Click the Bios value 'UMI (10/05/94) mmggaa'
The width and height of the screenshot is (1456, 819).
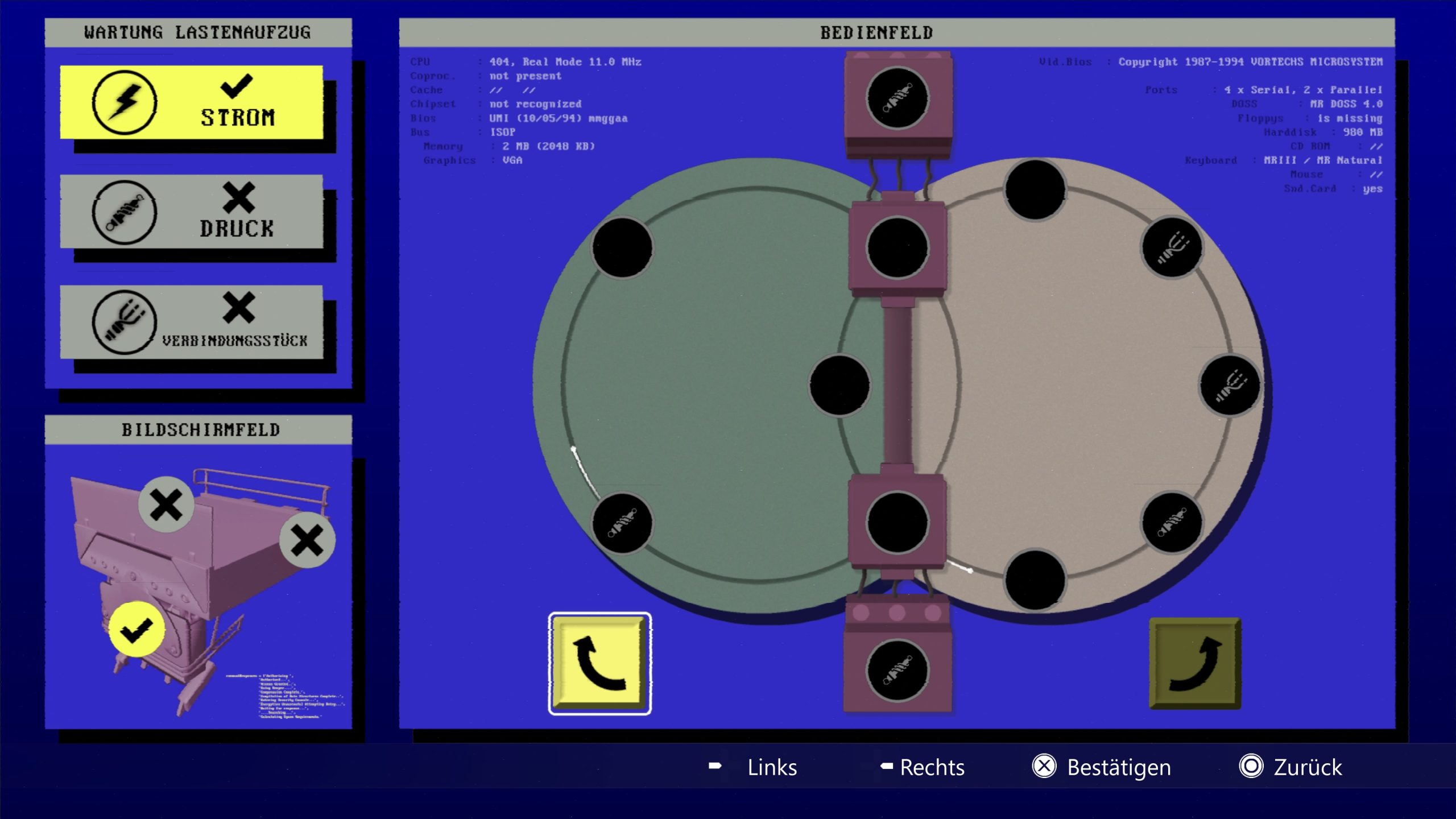click(558, 118)
